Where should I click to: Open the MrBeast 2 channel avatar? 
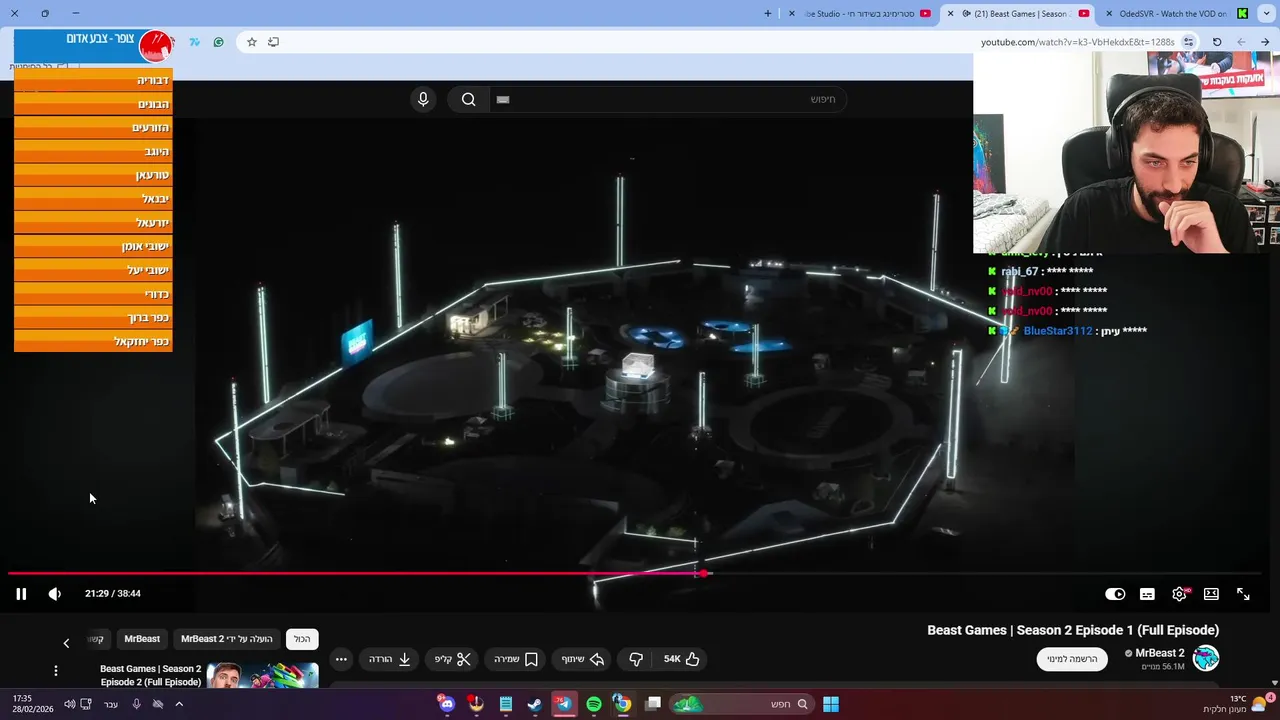[1206, 658]
